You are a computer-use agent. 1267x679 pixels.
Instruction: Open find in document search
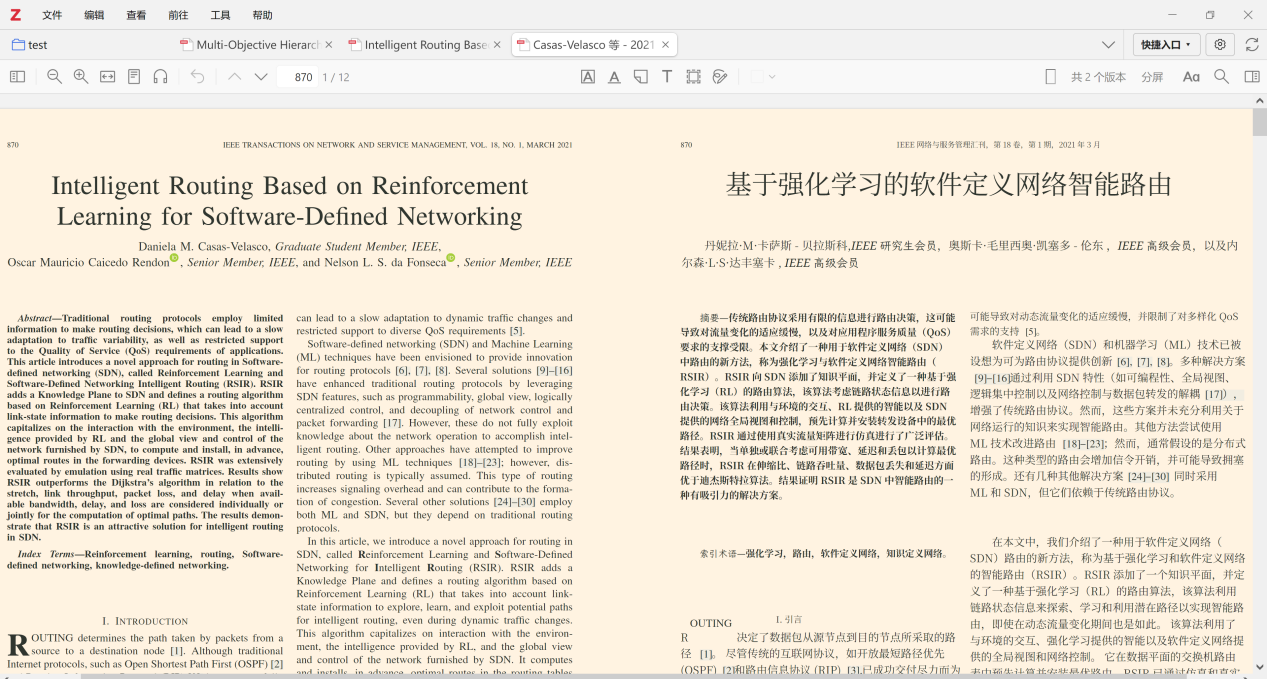pyautogui.click(x=1221, y=77)
